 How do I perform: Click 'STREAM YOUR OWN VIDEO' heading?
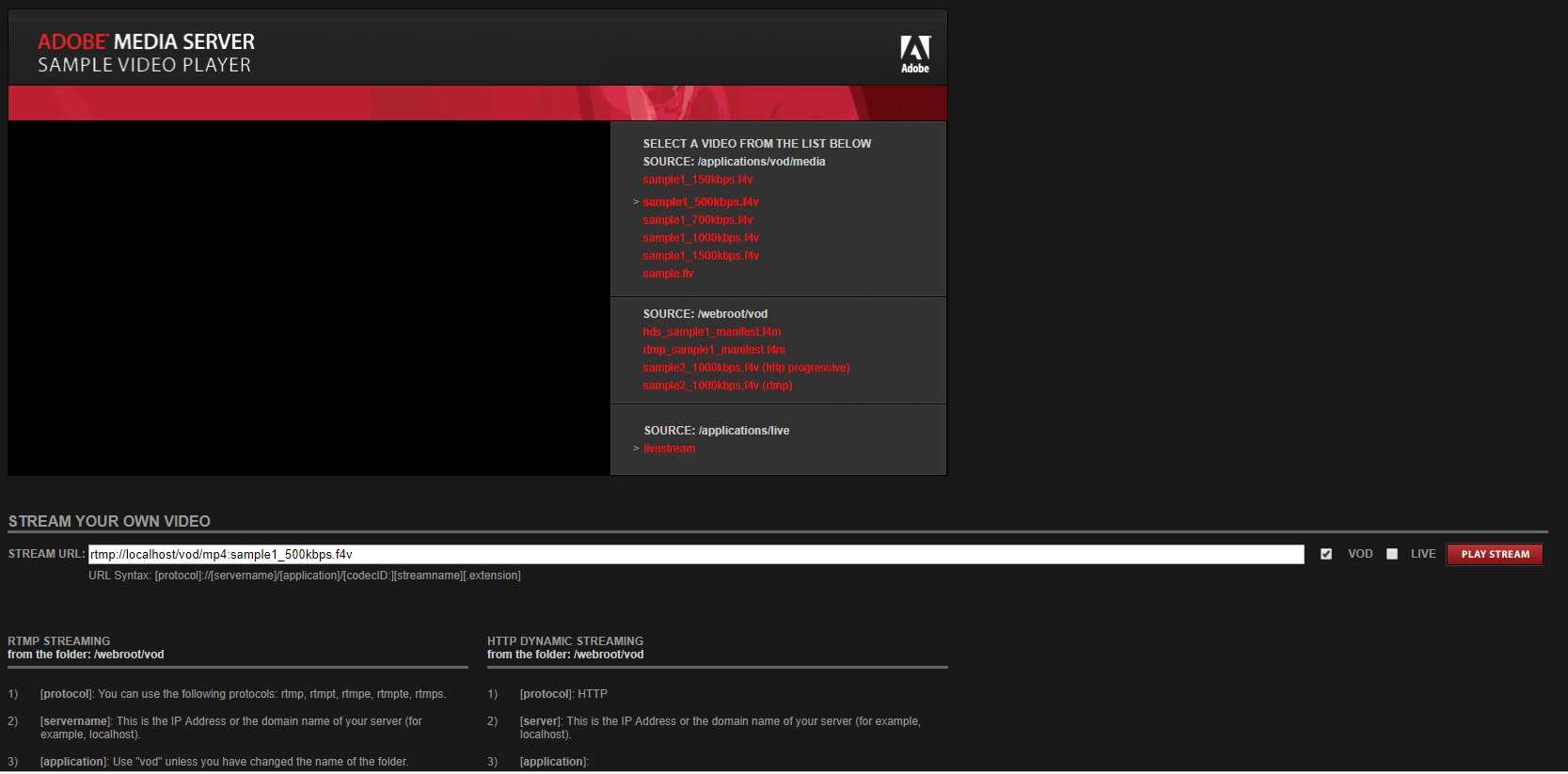coord(109,521)
